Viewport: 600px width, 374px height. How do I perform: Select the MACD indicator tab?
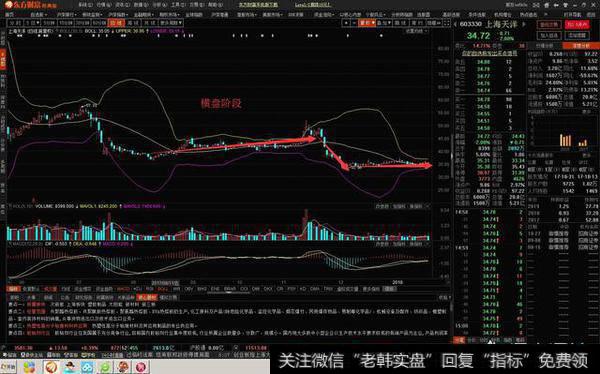point(123,289)
